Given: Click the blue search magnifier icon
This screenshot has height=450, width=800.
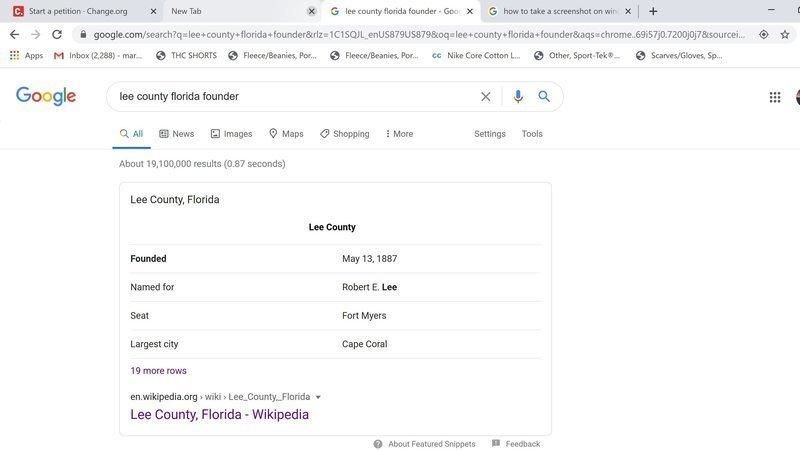Looking at the screenshot, I should tap(544, 97).
